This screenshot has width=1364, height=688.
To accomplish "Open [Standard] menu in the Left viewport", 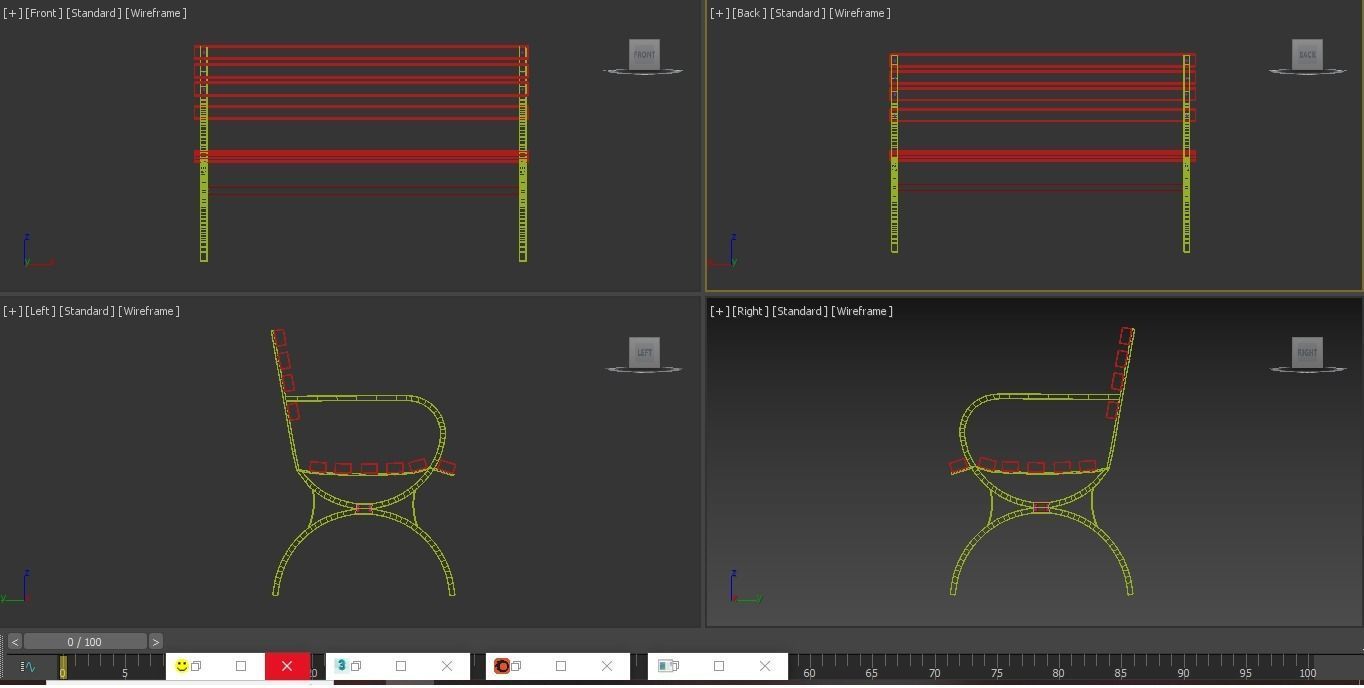I will [87, 311].
